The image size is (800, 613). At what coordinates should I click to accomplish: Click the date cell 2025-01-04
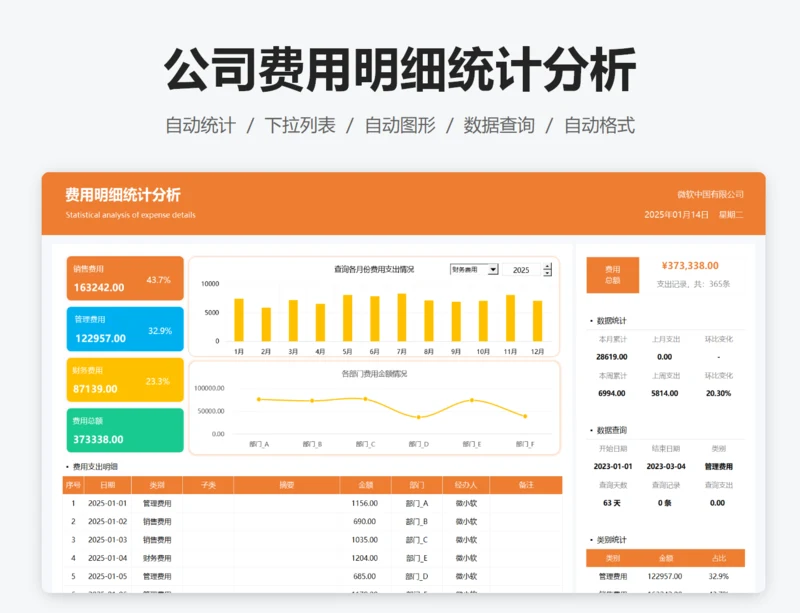107,558
